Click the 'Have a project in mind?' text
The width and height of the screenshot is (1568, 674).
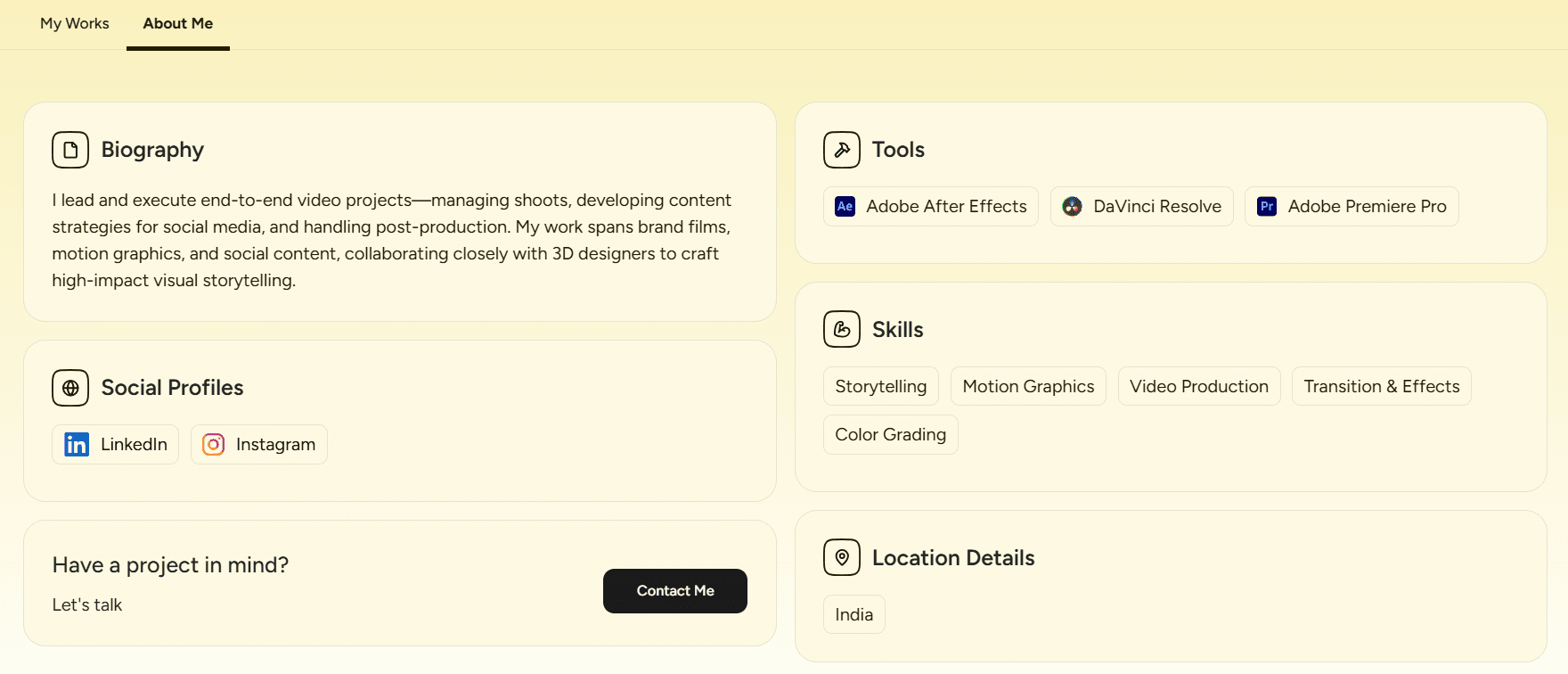(x=170, y=565)
